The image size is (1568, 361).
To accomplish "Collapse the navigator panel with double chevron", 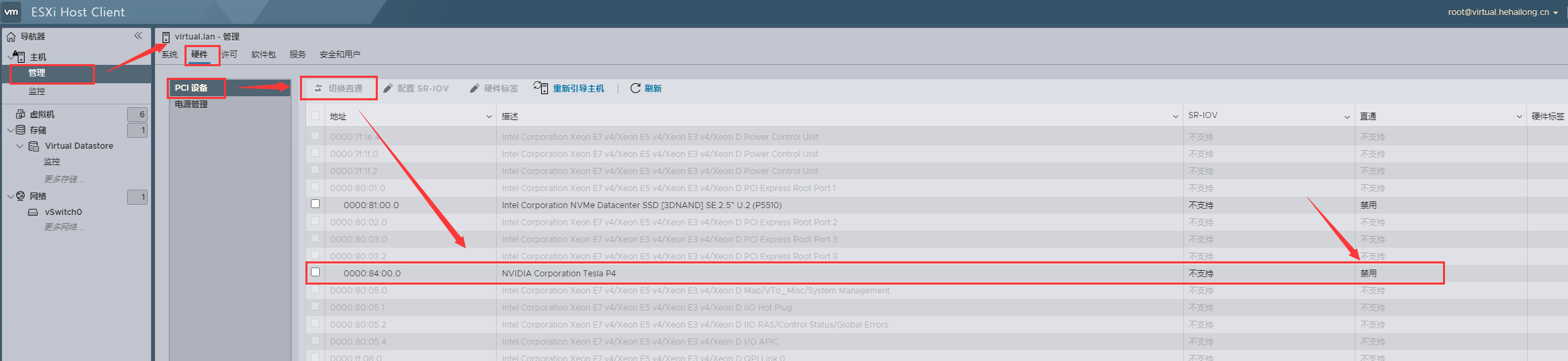I will point(138,35).
